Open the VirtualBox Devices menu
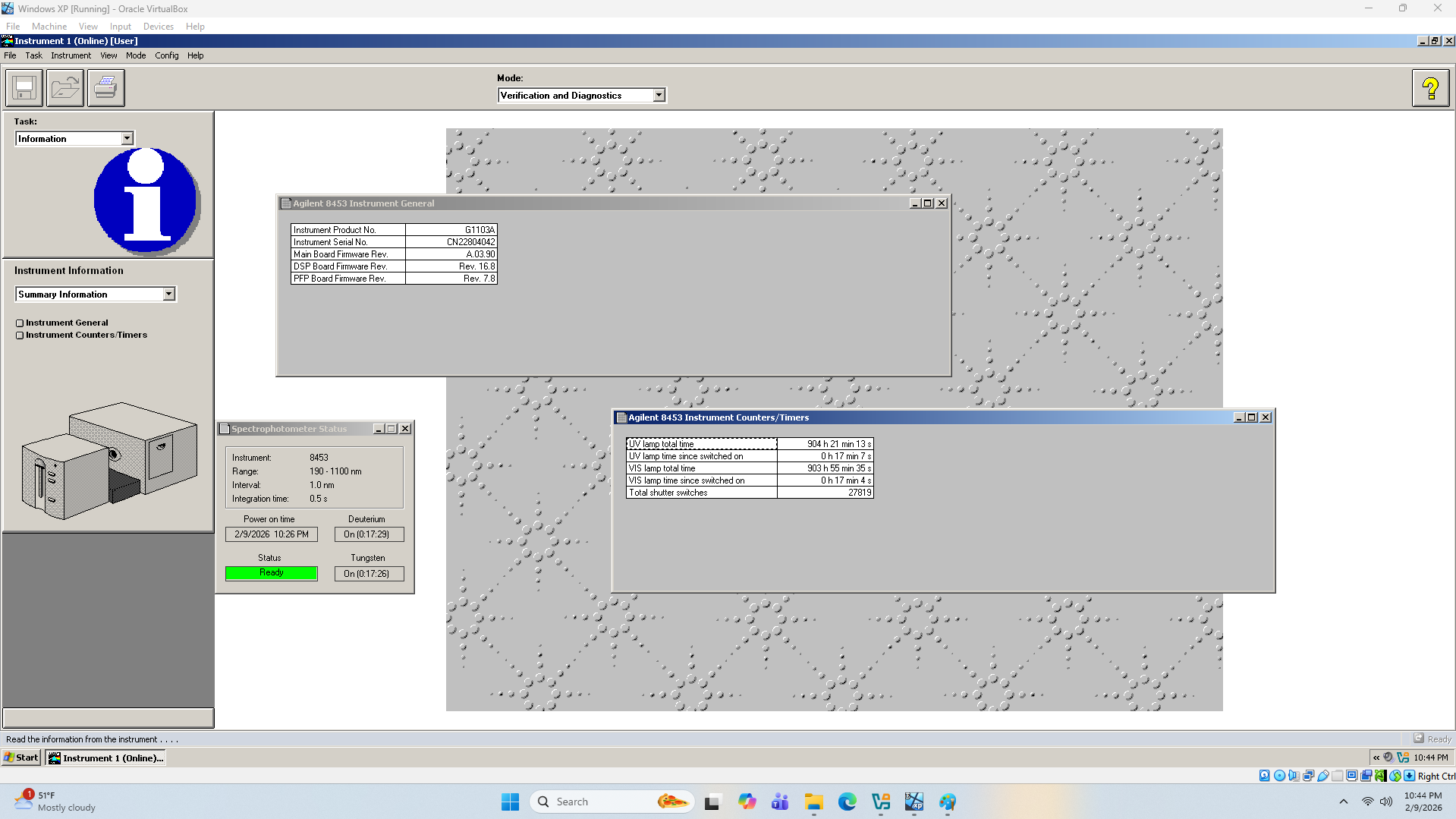 (158, 27)
